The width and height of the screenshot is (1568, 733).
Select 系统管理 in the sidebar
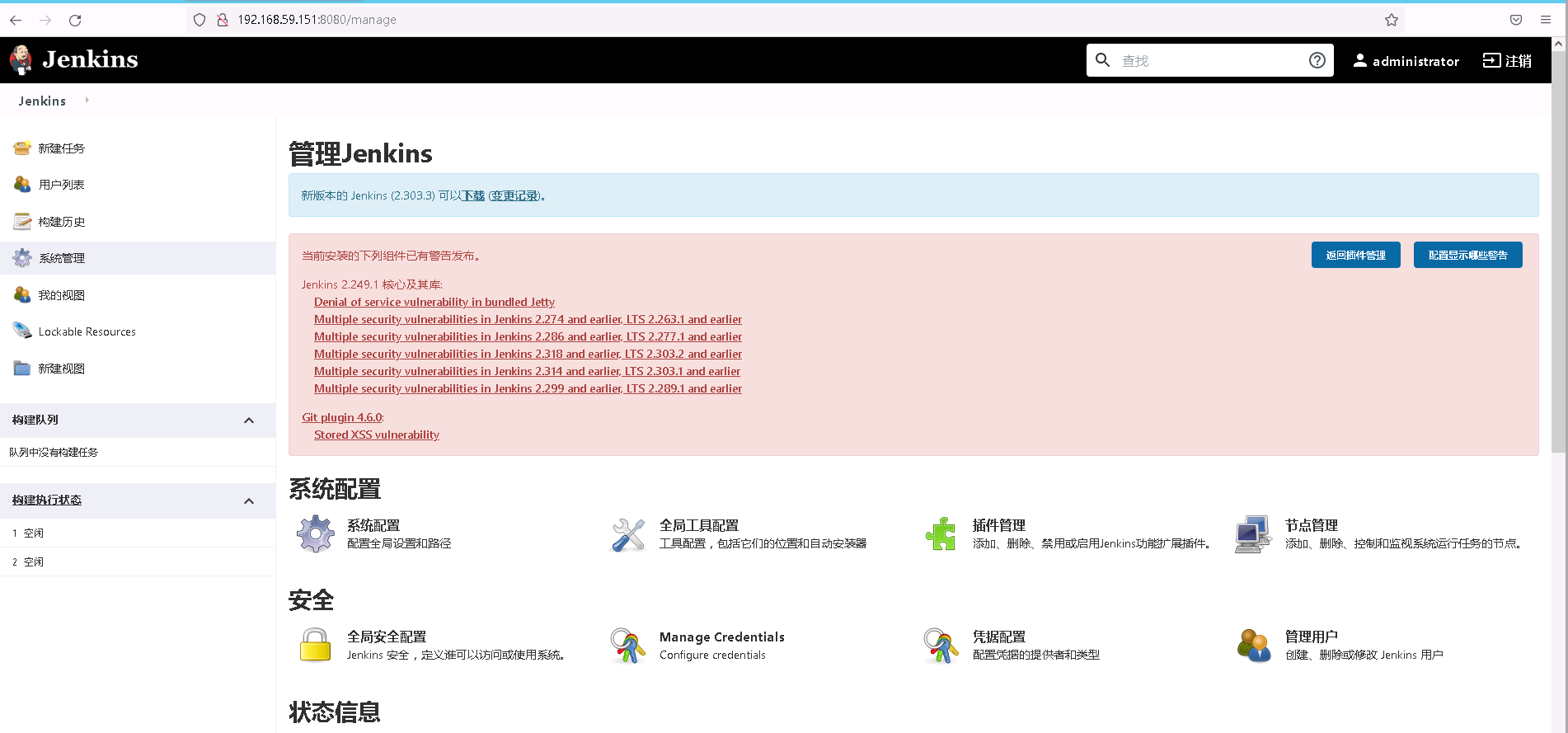click(62, 258)
